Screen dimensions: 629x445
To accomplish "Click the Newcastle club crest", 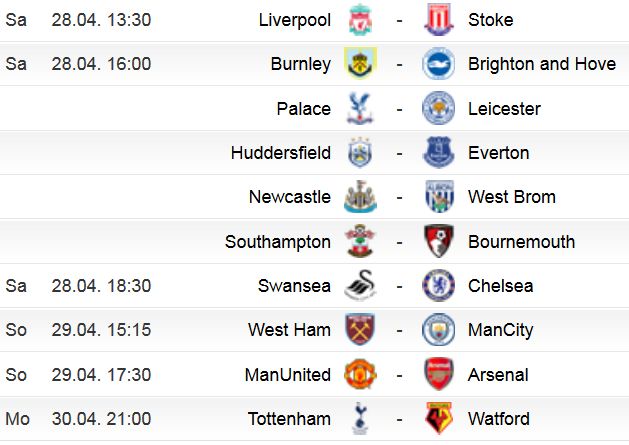I will (x=360, y=197).
